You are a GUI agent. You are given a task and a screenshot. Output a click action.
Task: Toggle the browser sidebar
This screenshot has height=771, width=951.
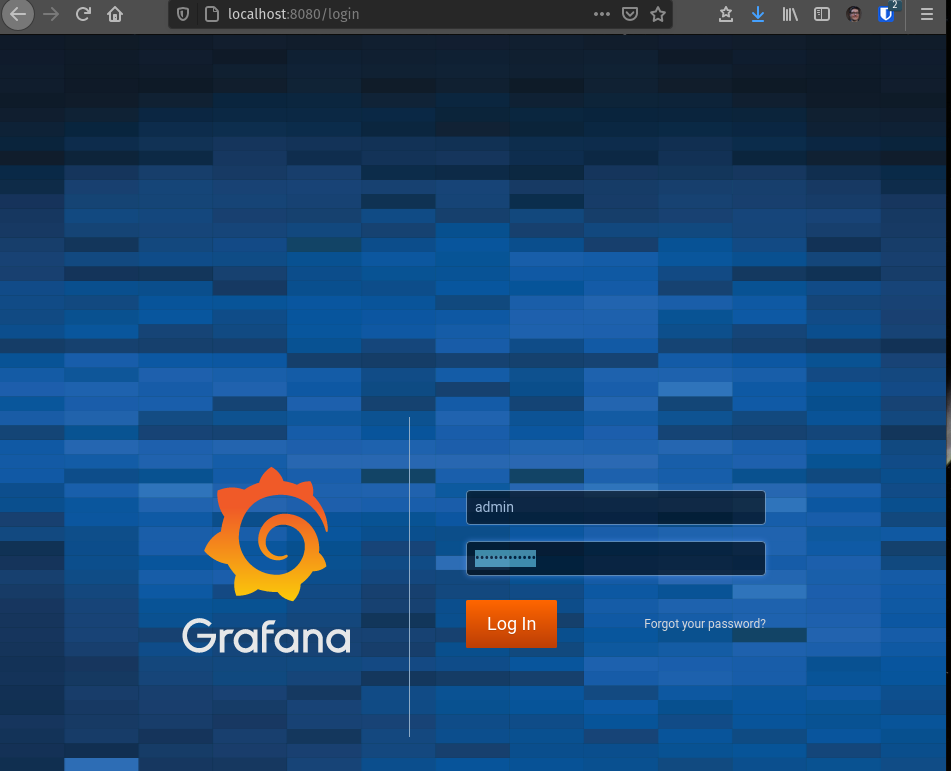coord(822,14)
